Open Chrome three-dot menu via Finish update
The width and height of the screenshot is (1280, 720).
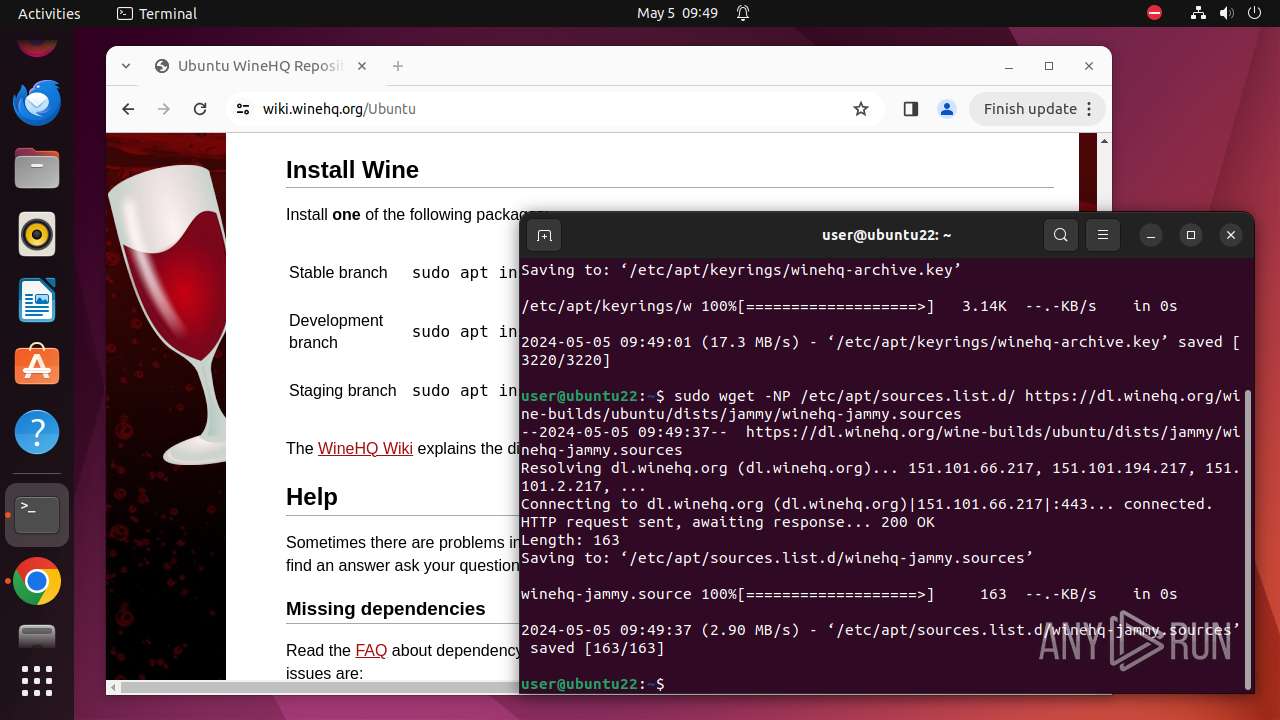point(1038,109)
